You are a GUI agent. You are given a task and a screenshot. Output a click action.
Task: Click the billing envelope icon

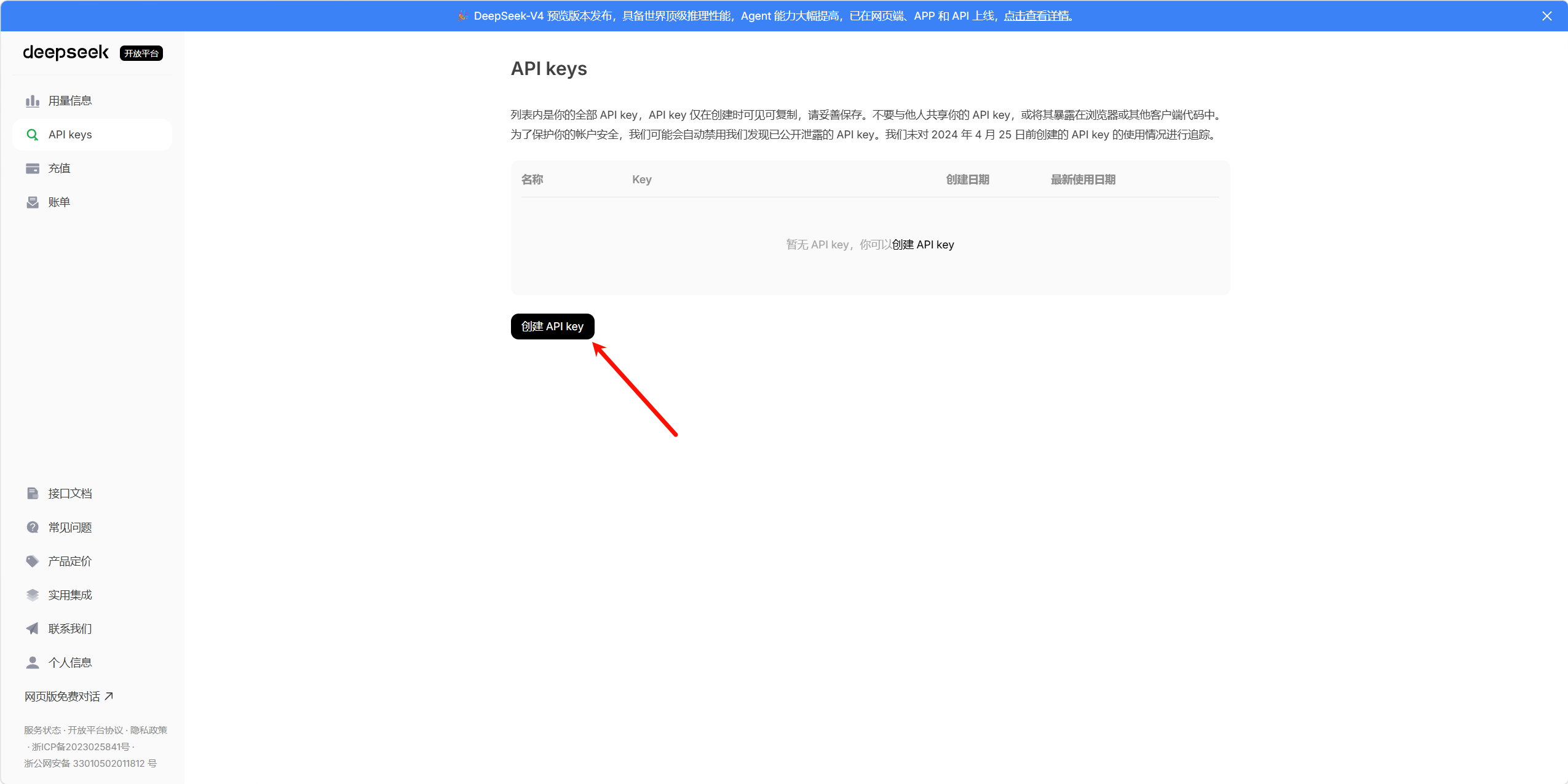33,202
